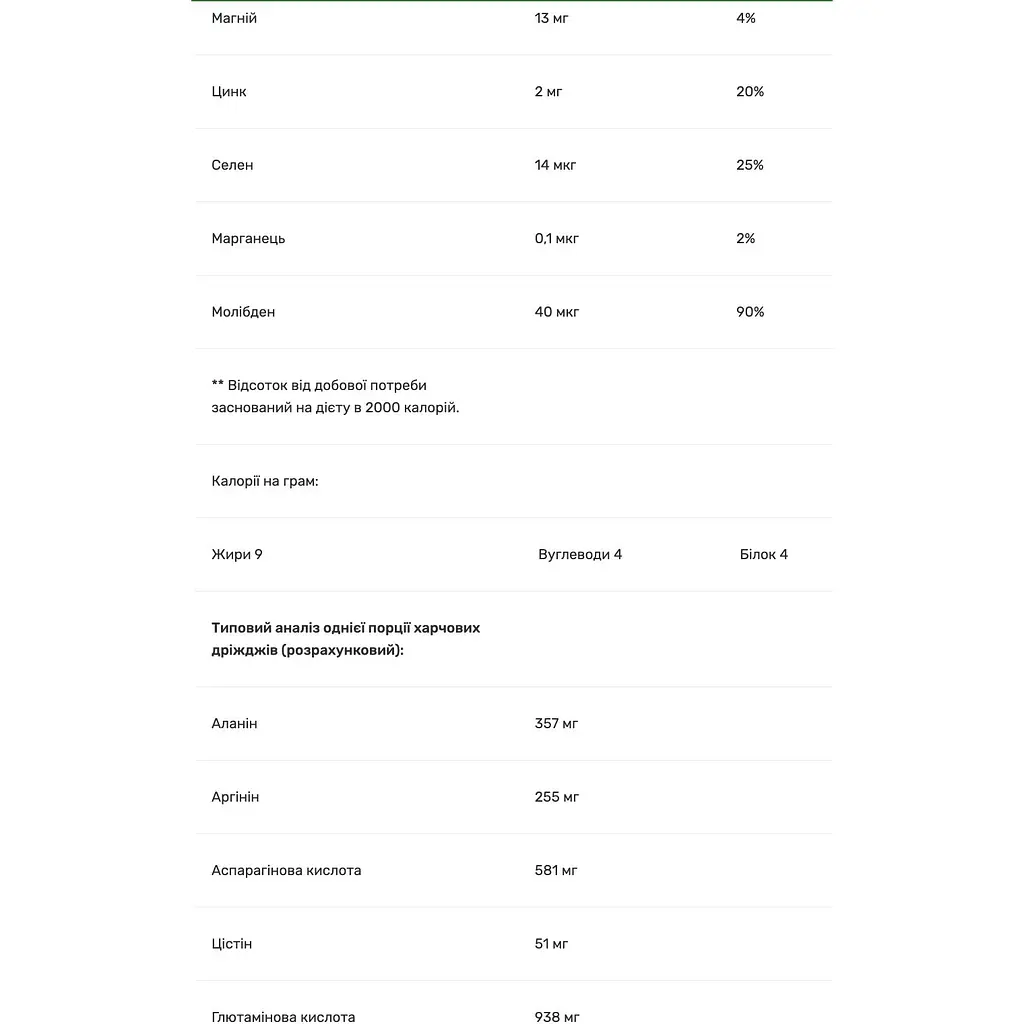1024x1024 pixels.
Task: Click the bold Типовий аналіз heading
Action: pyautogui.click(x=345, y=639)
